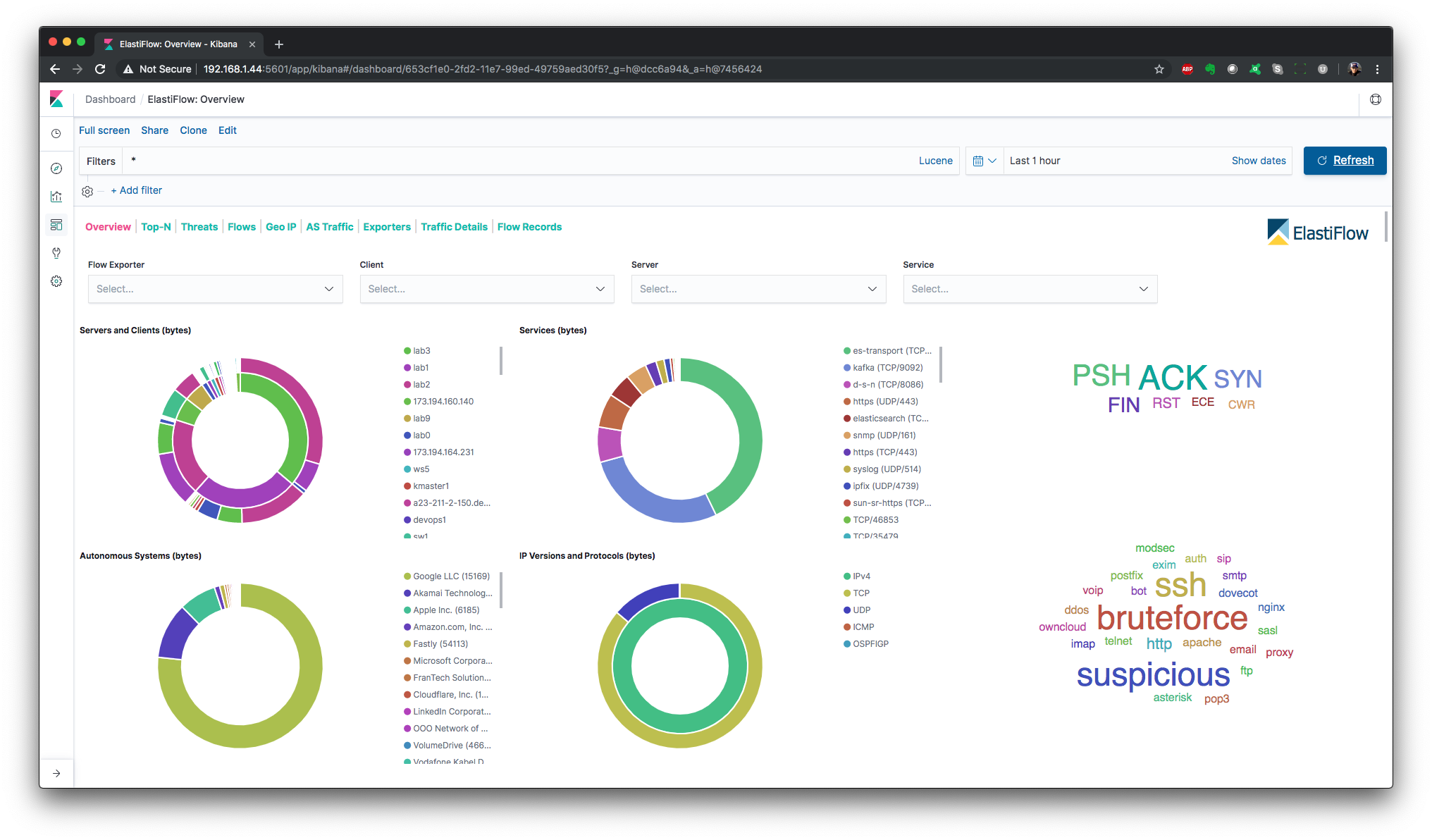
Task: Toggle kafka (TCP/9092) legend item
Action: pos(887,368)
